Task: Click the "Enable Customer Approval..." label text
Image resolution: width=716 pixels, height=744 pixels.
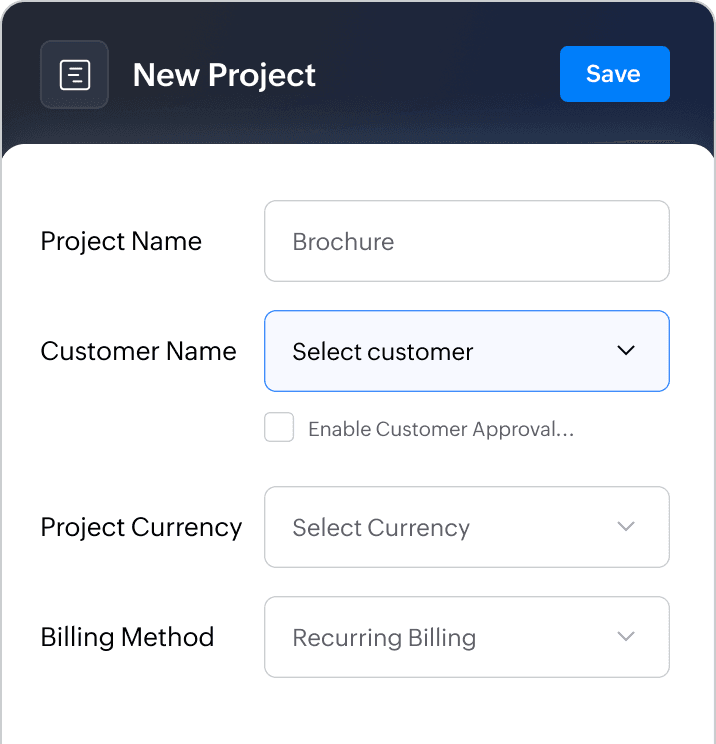Action: (x=441, y=429)
